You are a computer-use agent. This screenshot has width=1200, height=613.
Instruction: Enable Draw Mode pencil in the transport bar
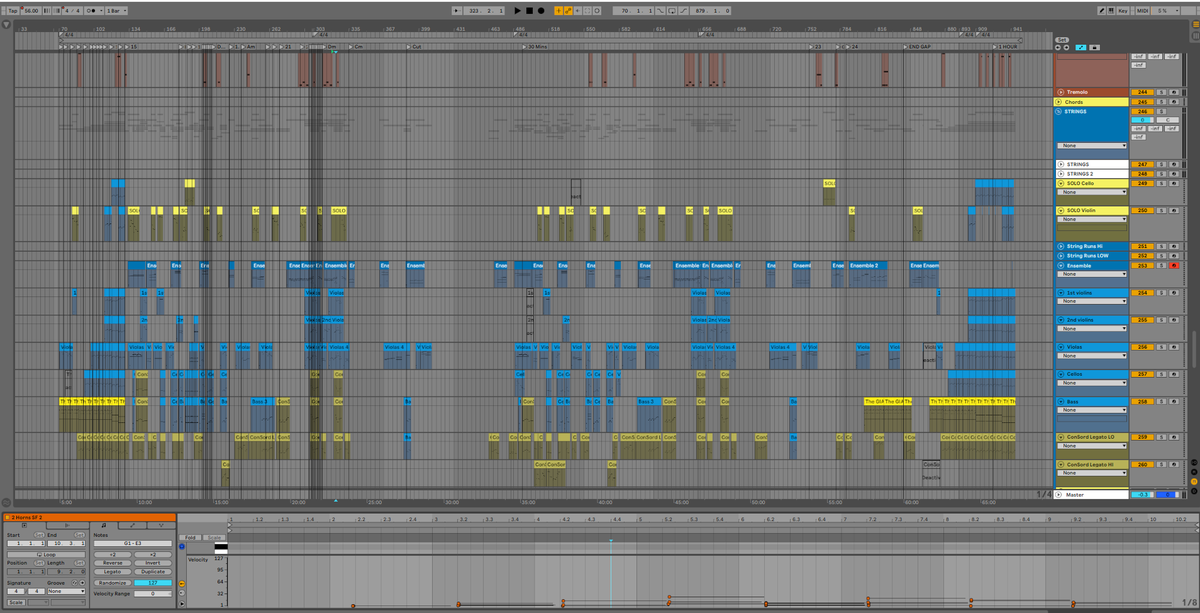tap(1102, 10)
